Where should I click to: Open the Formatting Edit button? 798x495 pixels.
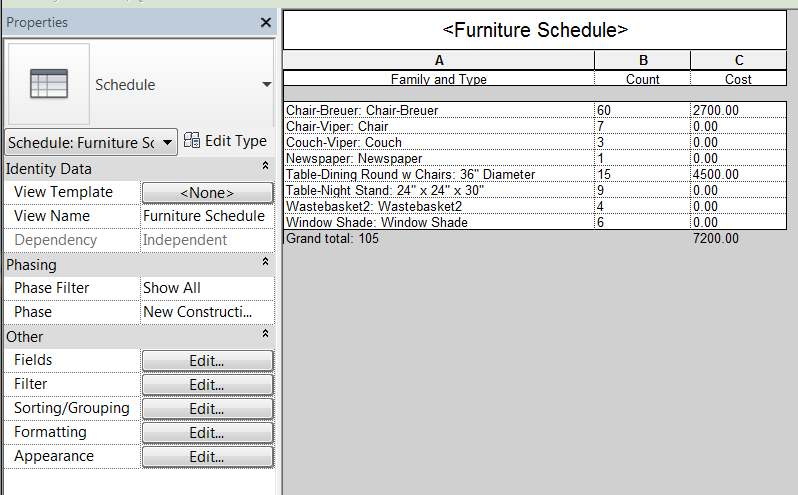207,432
